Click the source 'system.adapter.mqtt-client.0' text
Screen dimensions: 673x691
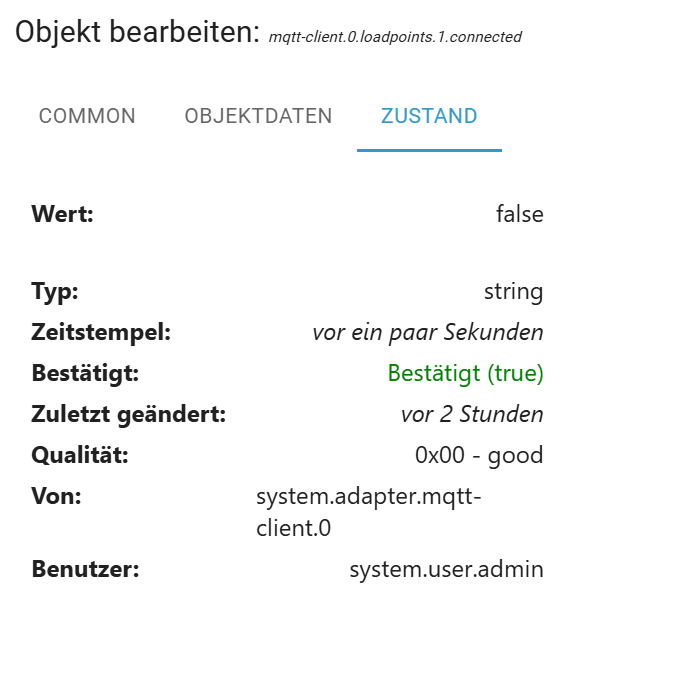[x=368, y=511]
